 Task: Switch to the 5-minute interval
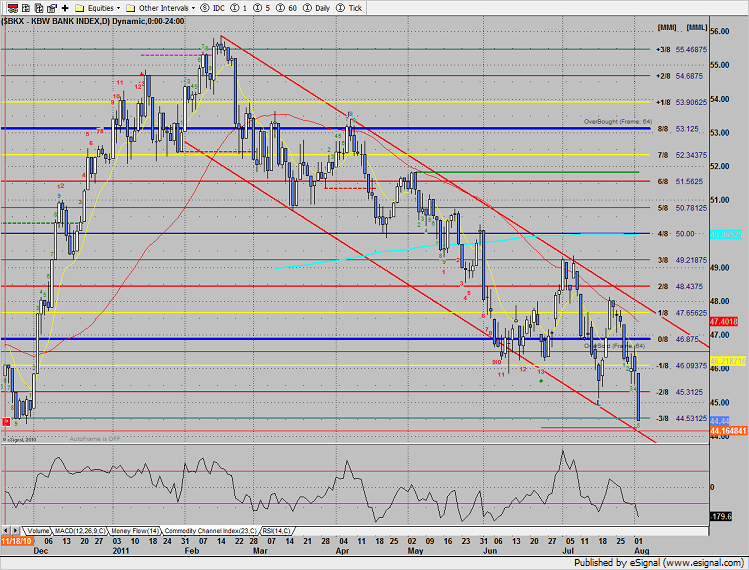click(x=261, y=8)
